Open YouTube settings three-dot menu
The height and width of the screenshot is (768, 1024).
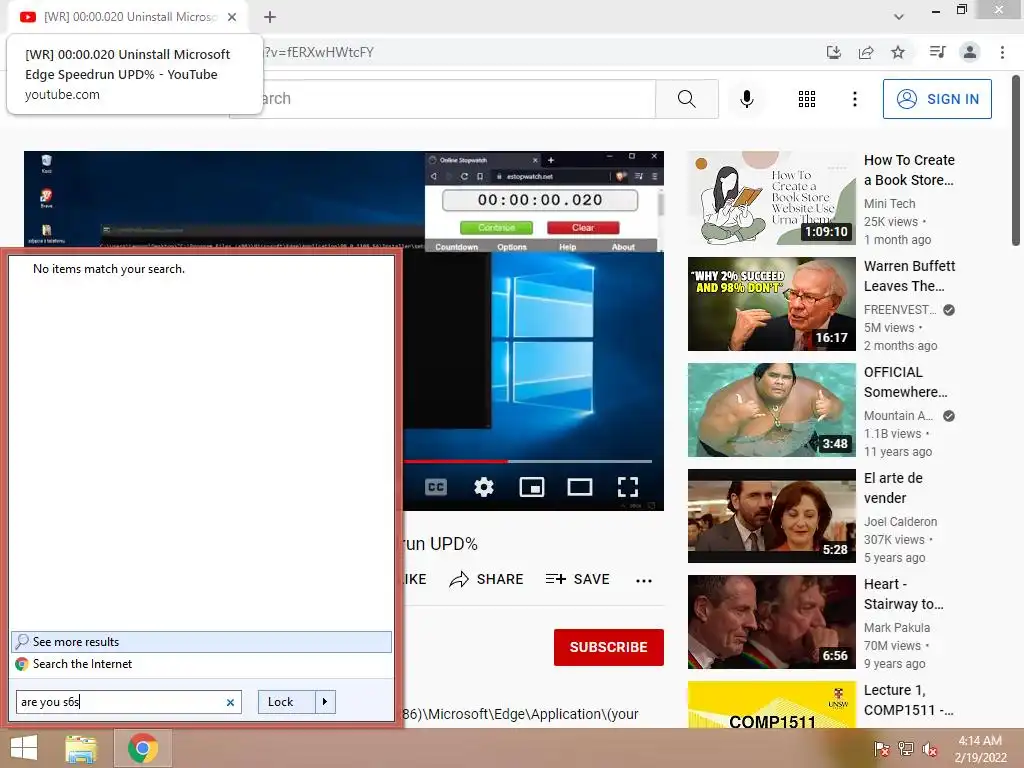854,99
